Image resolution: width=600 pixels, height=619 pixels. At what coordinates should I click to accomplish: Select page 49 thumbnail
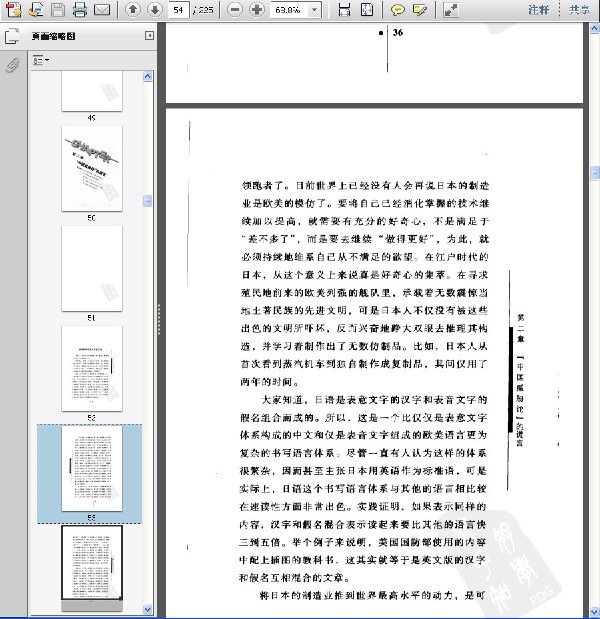tap(92, 91)
